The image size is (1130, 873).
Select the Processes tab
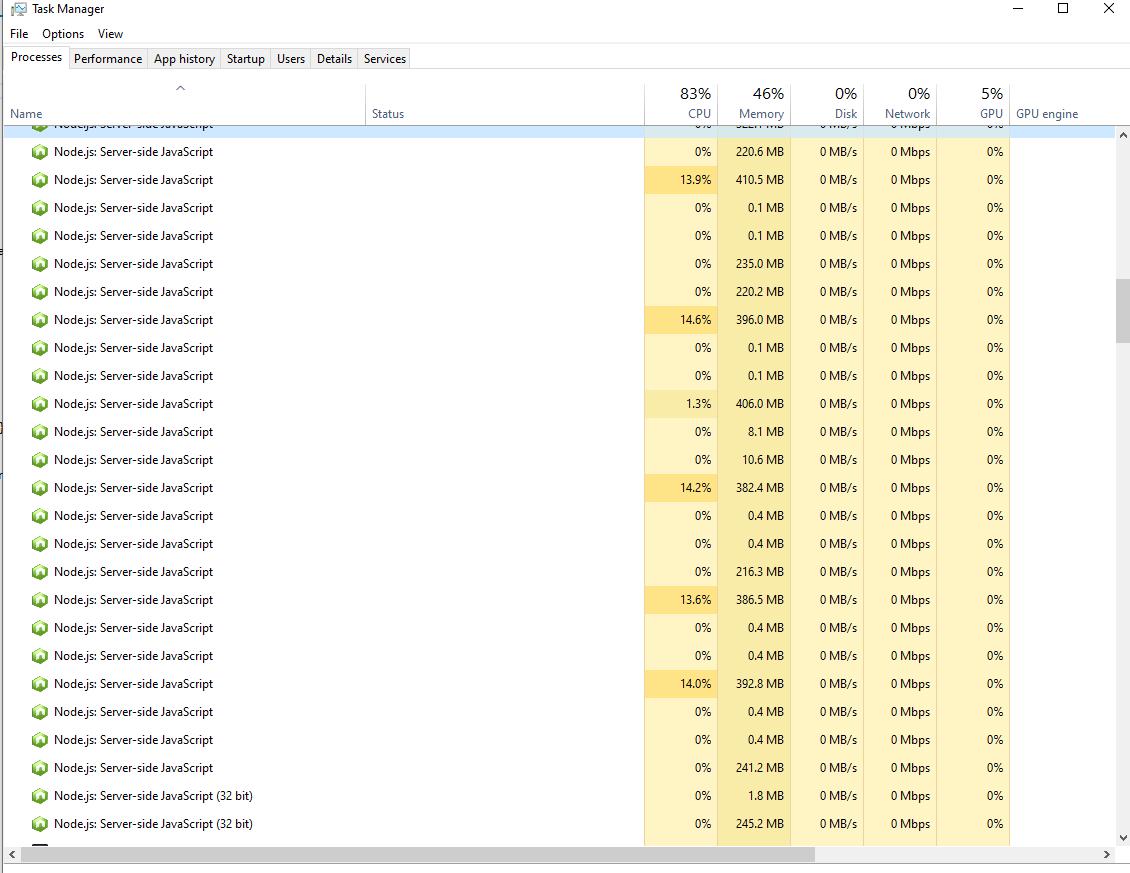tap(36, 57)
